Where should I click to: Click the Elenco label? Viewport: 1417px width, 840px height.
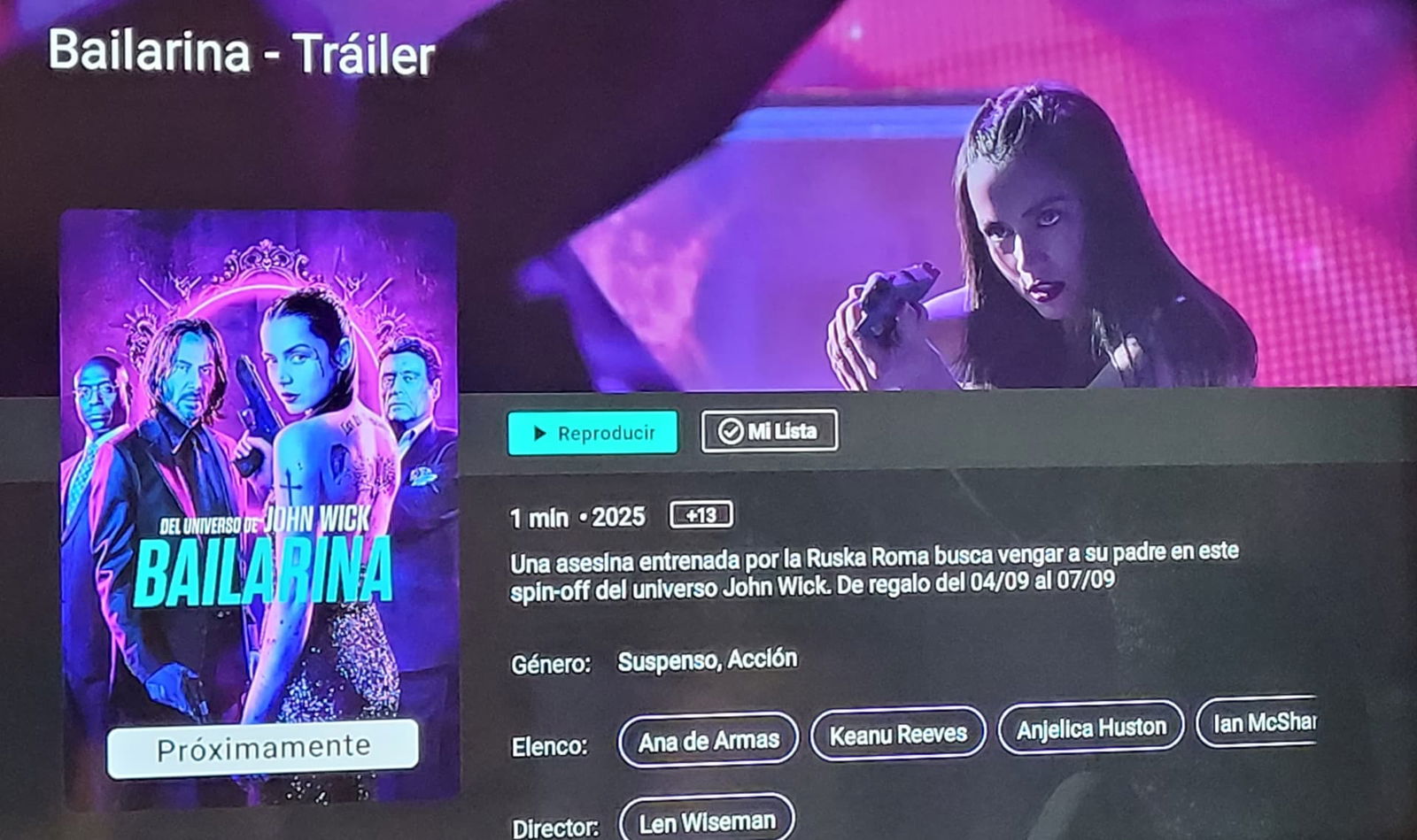tap(549, 746)
